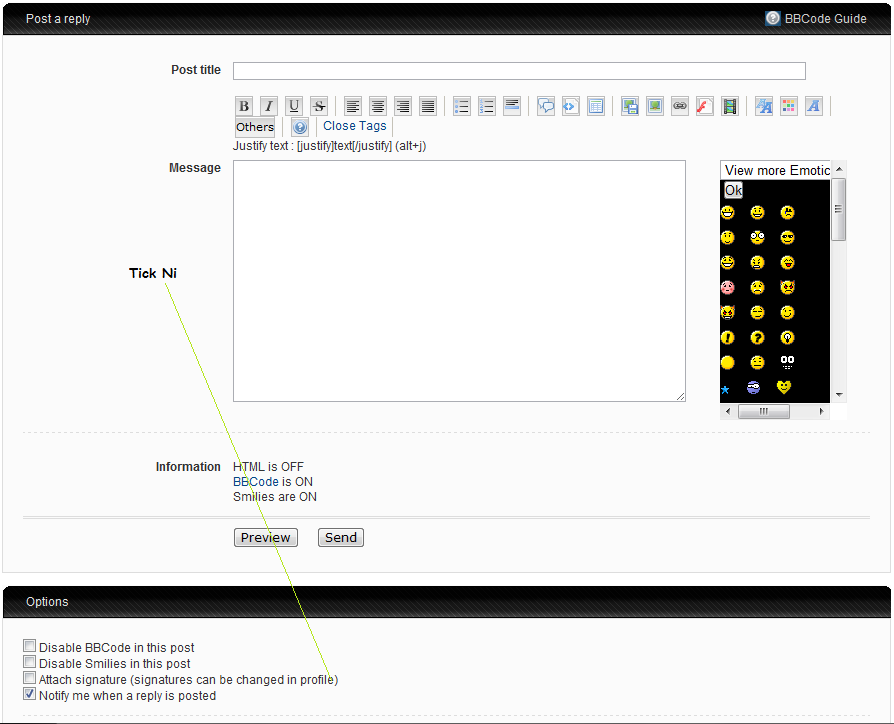The image size is (894, 724).
Task: Click Close Tags link
Action: (355, 126)
